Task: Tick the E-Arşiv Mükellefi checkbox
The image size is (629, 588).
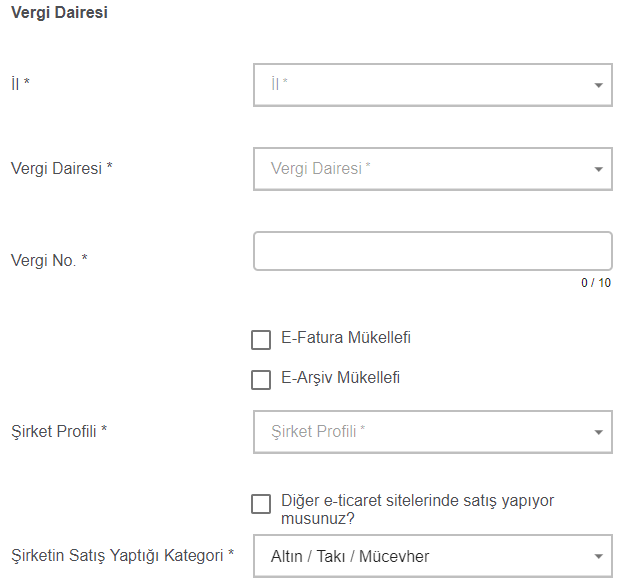Action: [x=261, y=380]
